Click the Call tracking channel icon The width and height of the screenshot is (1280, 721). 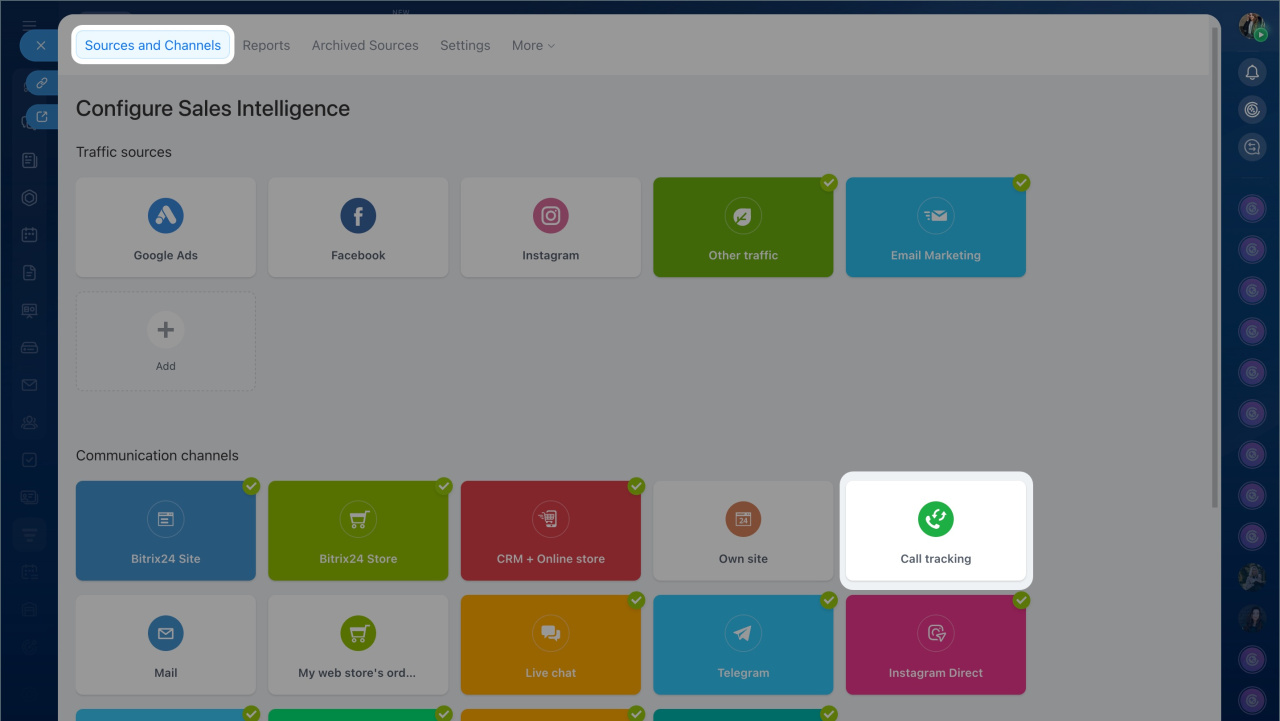(x=936, y=519)
